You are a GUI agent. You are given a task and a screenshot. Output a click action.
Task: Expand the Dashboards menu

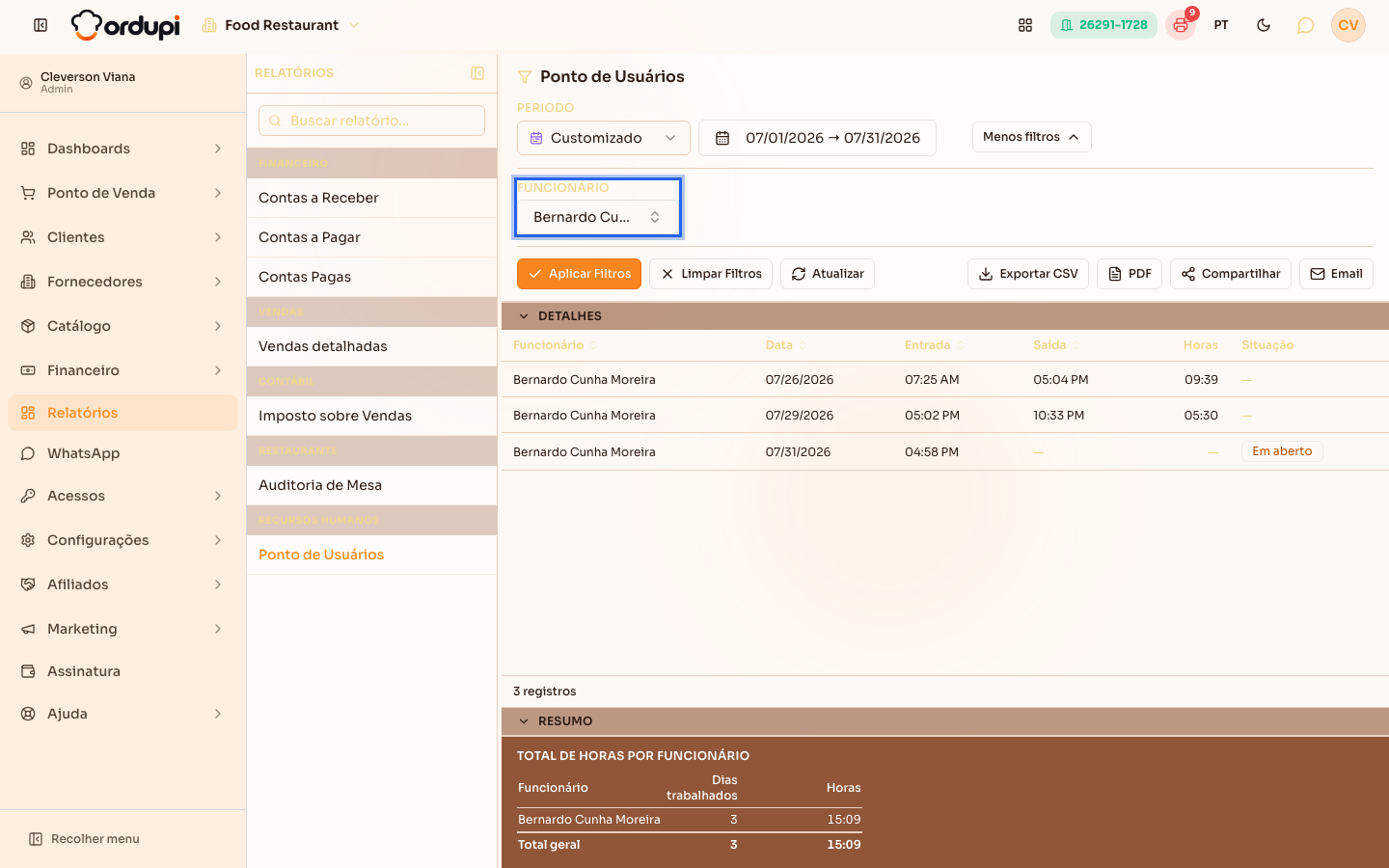point(123,149)
